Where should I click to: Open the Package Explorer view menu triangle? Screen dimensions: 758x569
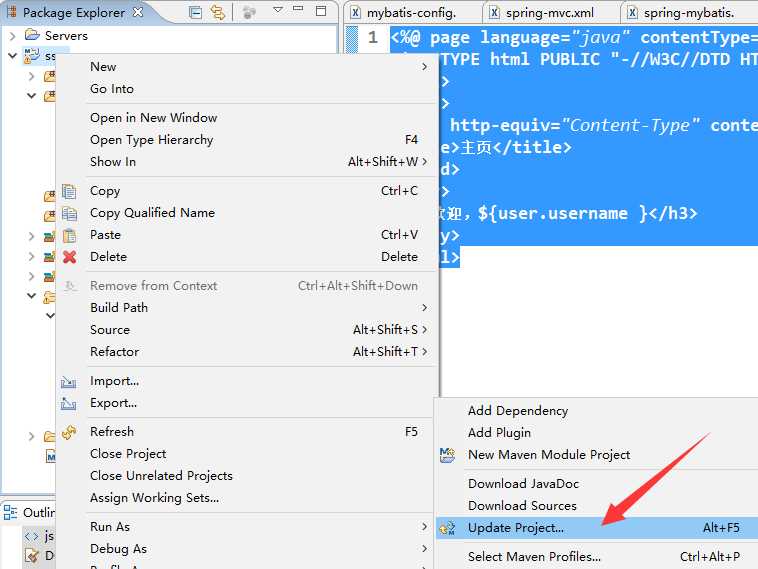pyautogui.click(x=278, y=9)
